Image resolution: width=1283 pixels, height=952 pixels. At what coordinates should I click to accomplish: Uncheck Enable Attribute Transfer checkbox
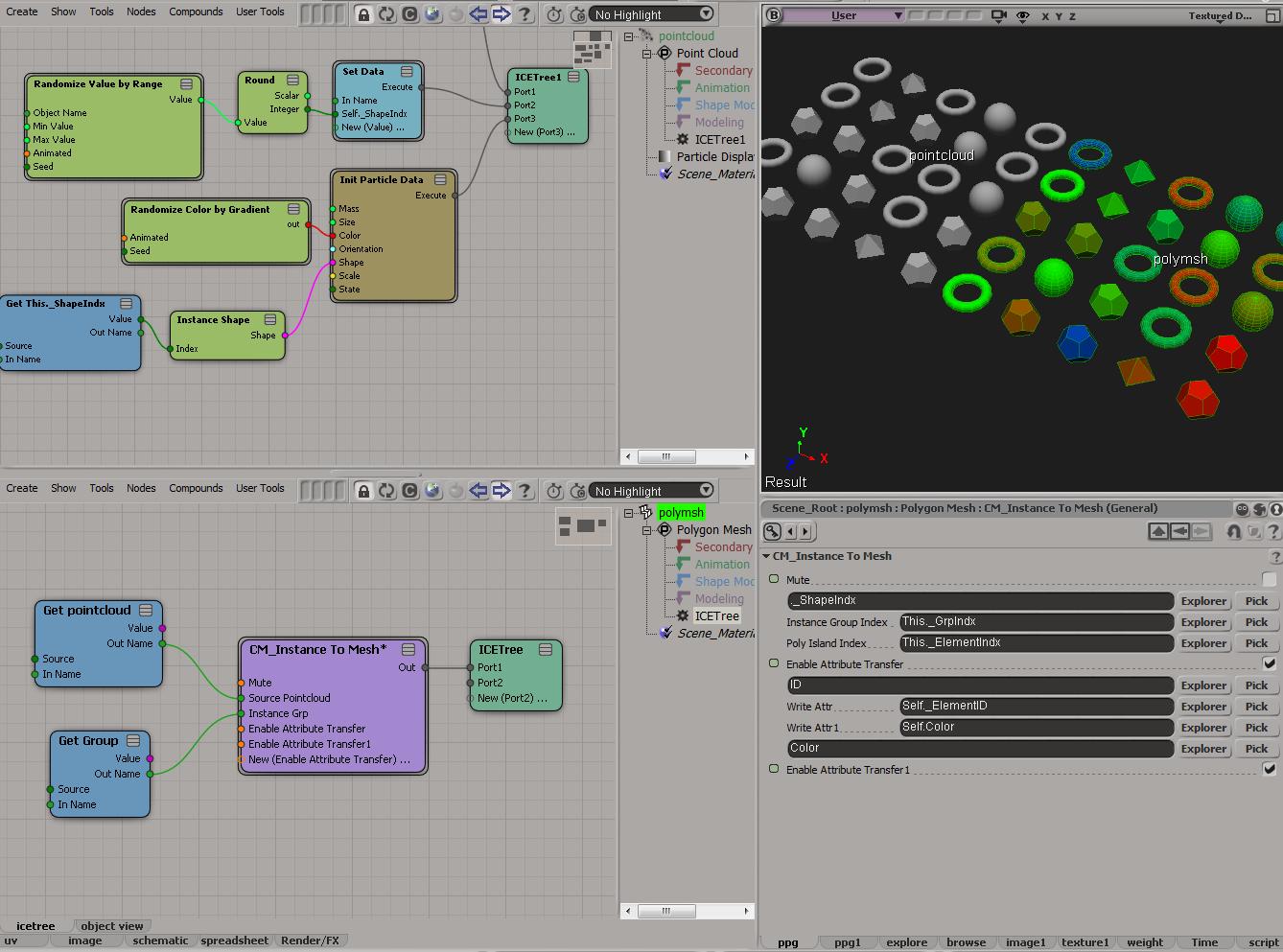[x=1269, y=663]
